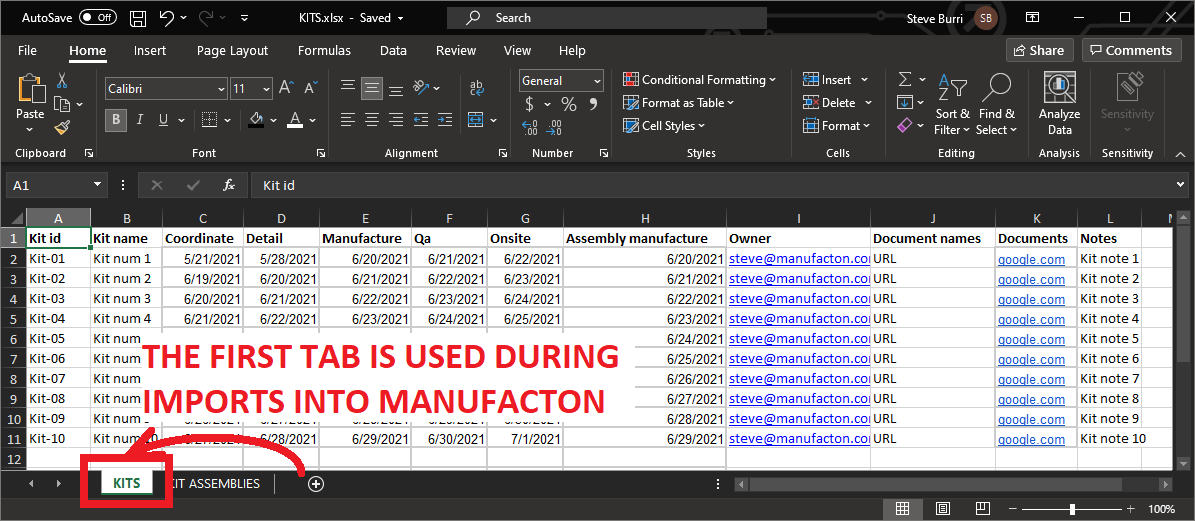Click the Share button

pyautogui.click(x=1039, y=50)
